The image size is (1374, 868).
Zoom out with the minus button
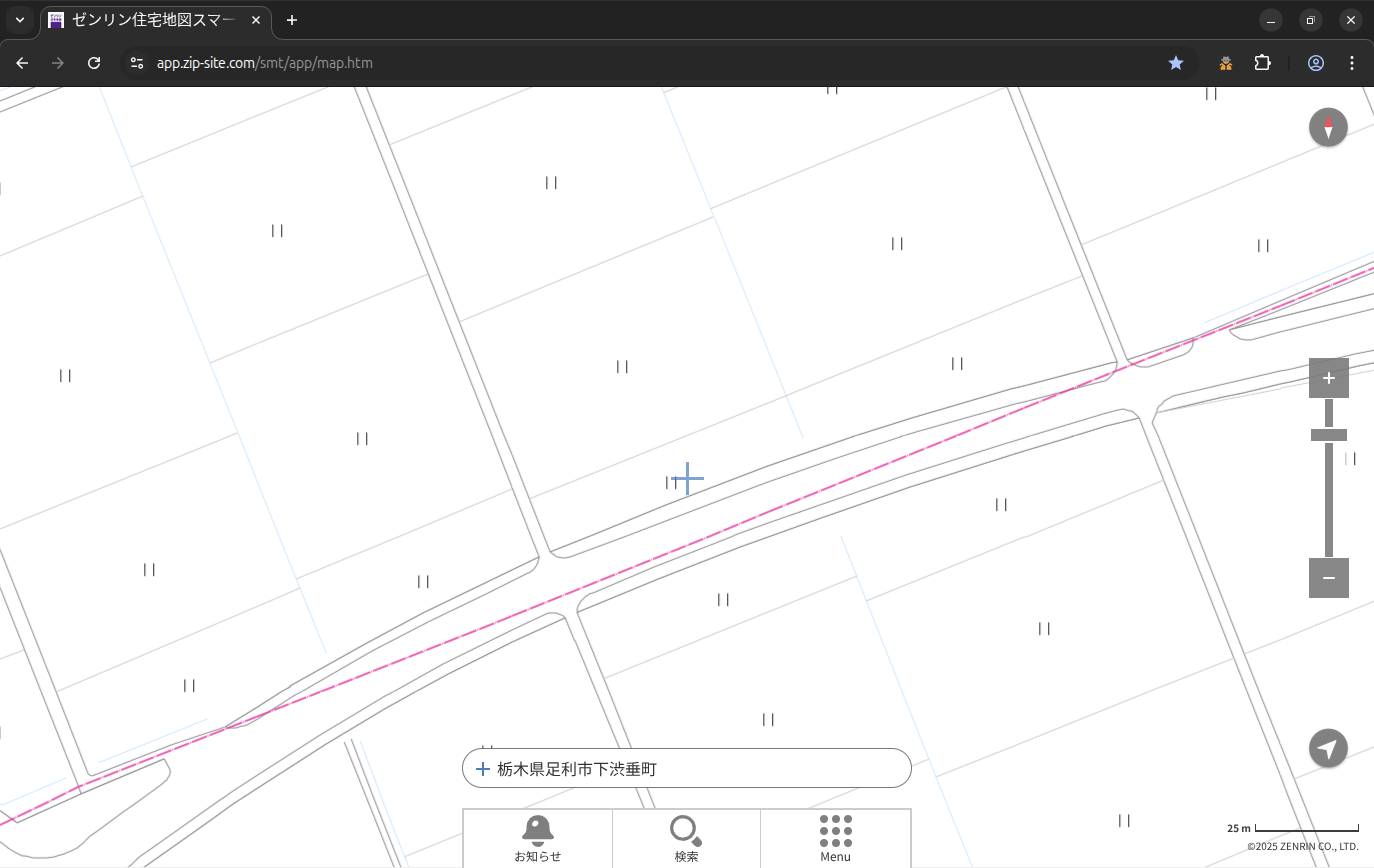[1328, 578]
